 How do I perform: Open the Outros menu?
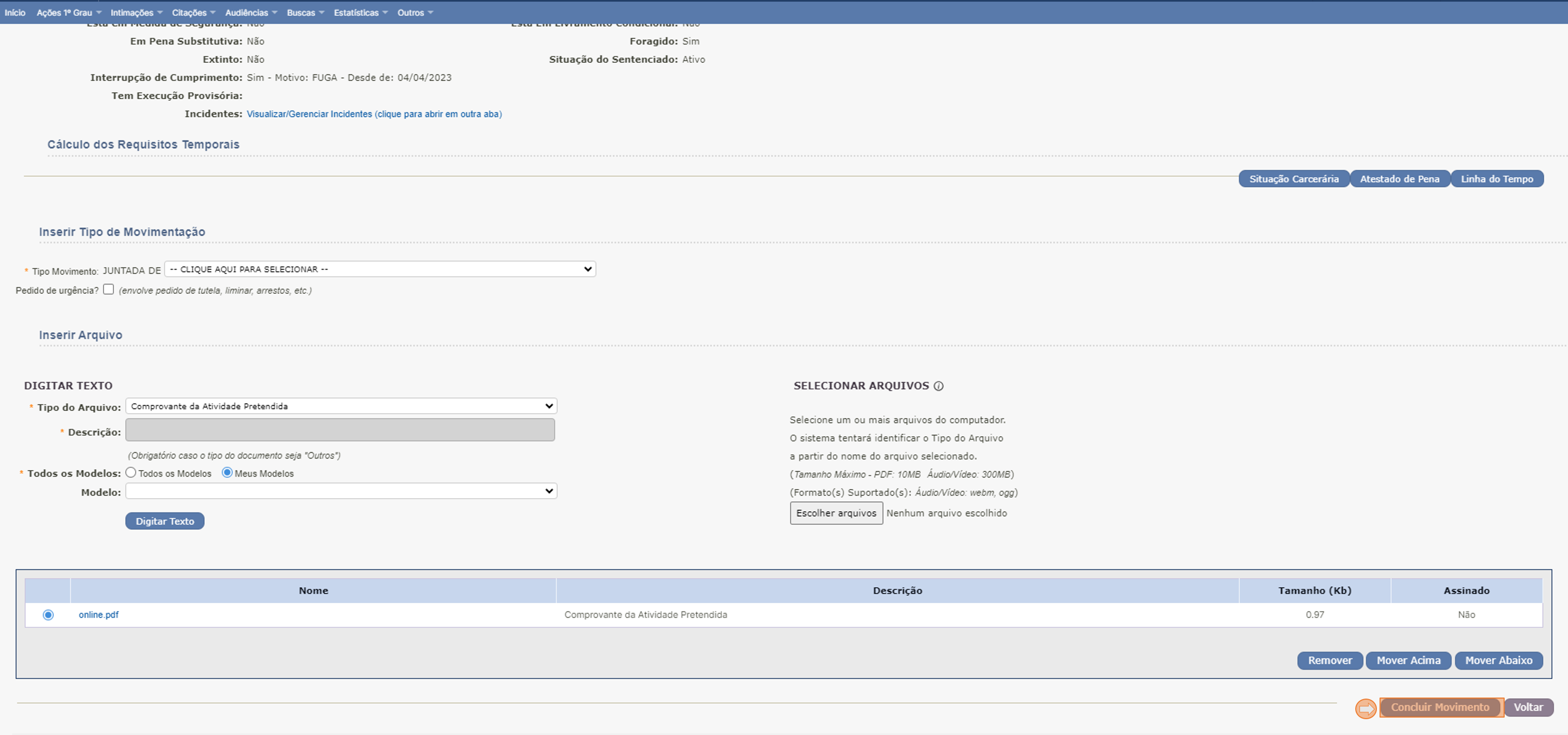point(415,12)
